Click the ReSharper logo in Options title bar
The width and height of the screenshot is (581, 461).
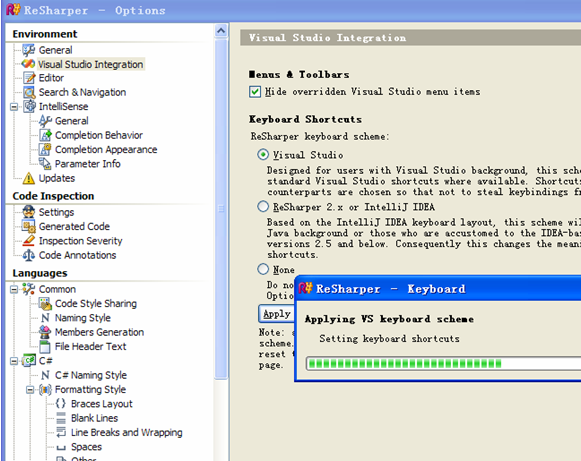pyautogui.click(x=13, y=10)
